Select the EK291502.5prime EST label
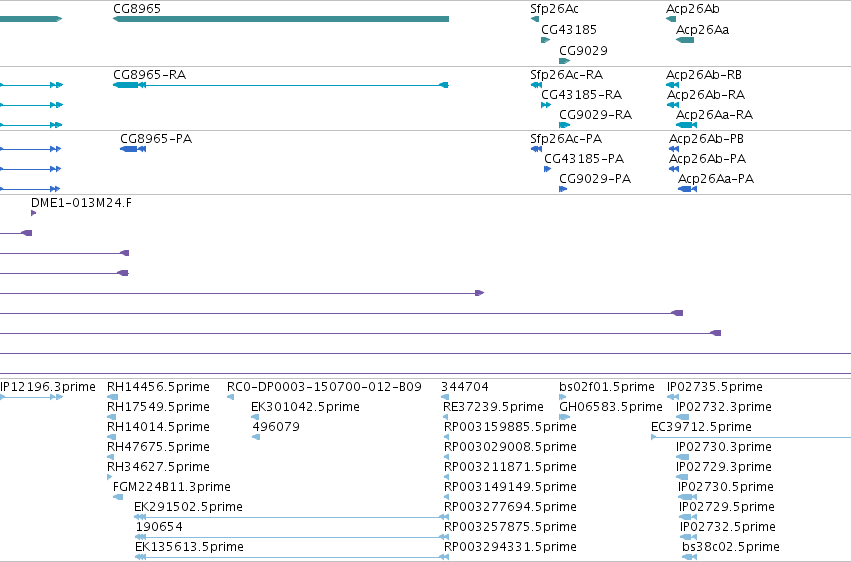Image resolution: width=851 pixels, height=562 pixels. click(x=188, y=507)
